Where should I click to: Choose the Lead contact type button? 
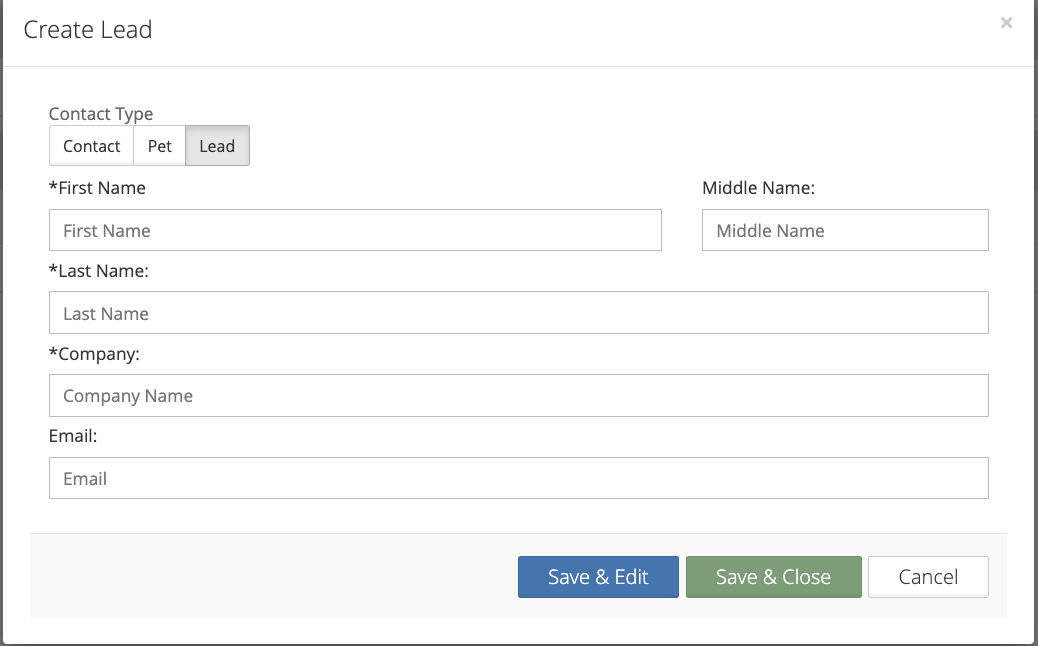(217, 146)
